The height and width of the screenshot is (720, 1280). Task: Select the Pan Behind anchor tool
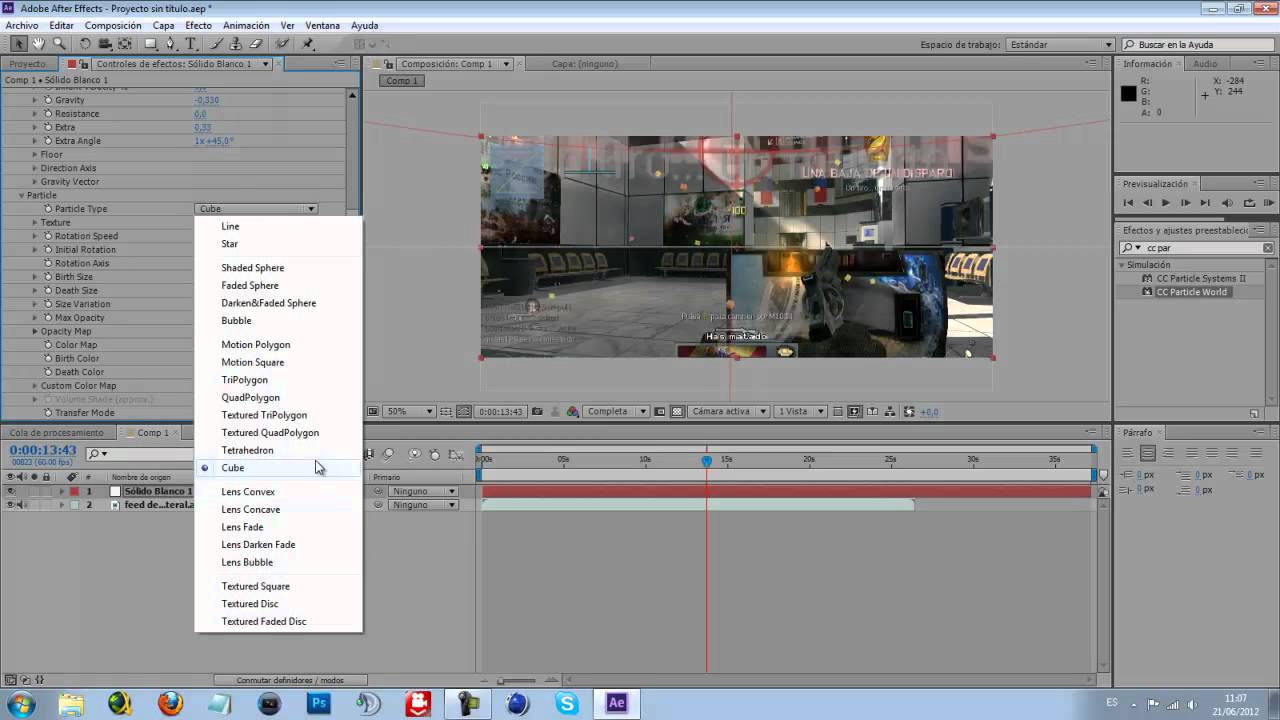125,44
